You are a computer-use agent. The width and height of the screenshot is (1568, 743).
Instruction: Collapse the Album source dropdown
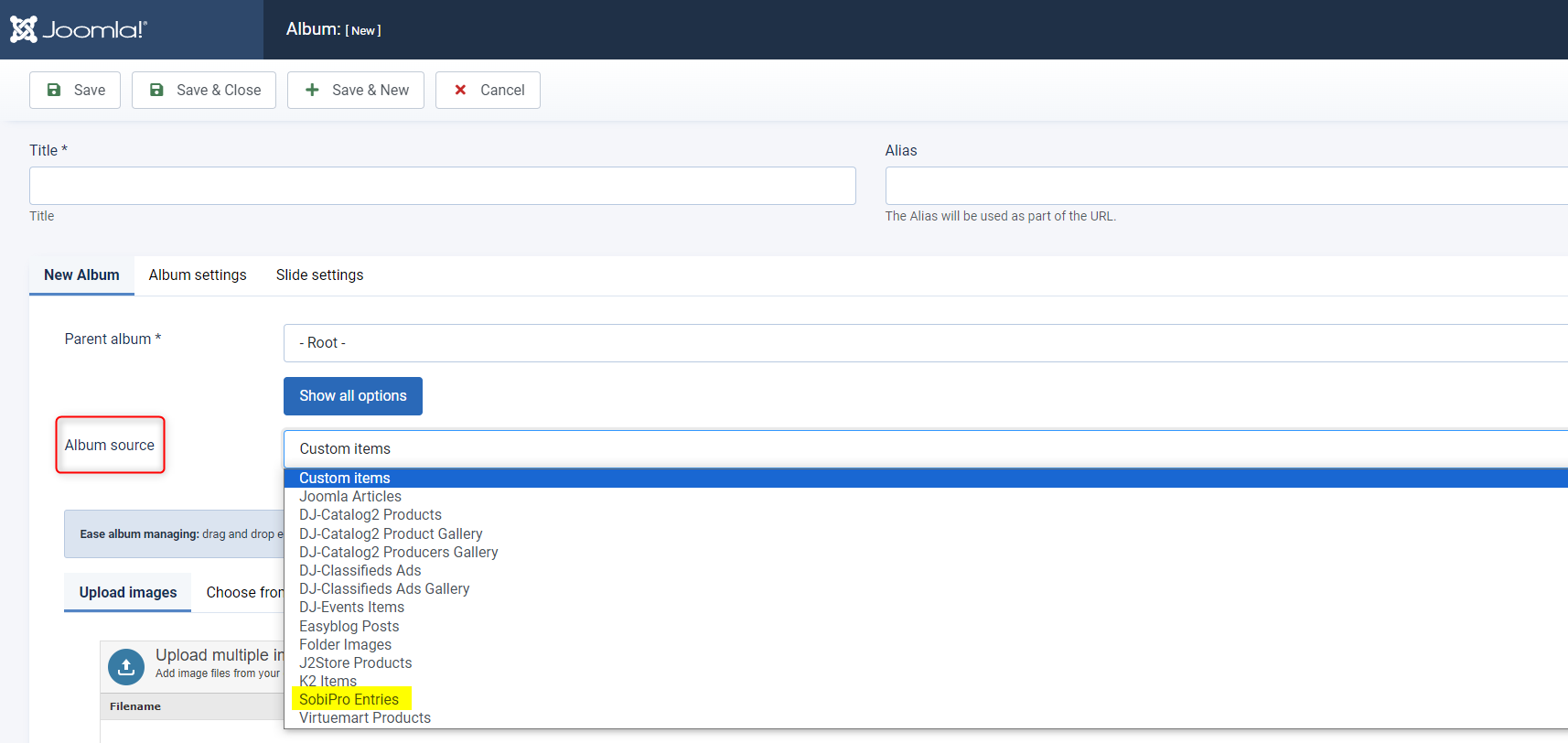tap(926, 449)
